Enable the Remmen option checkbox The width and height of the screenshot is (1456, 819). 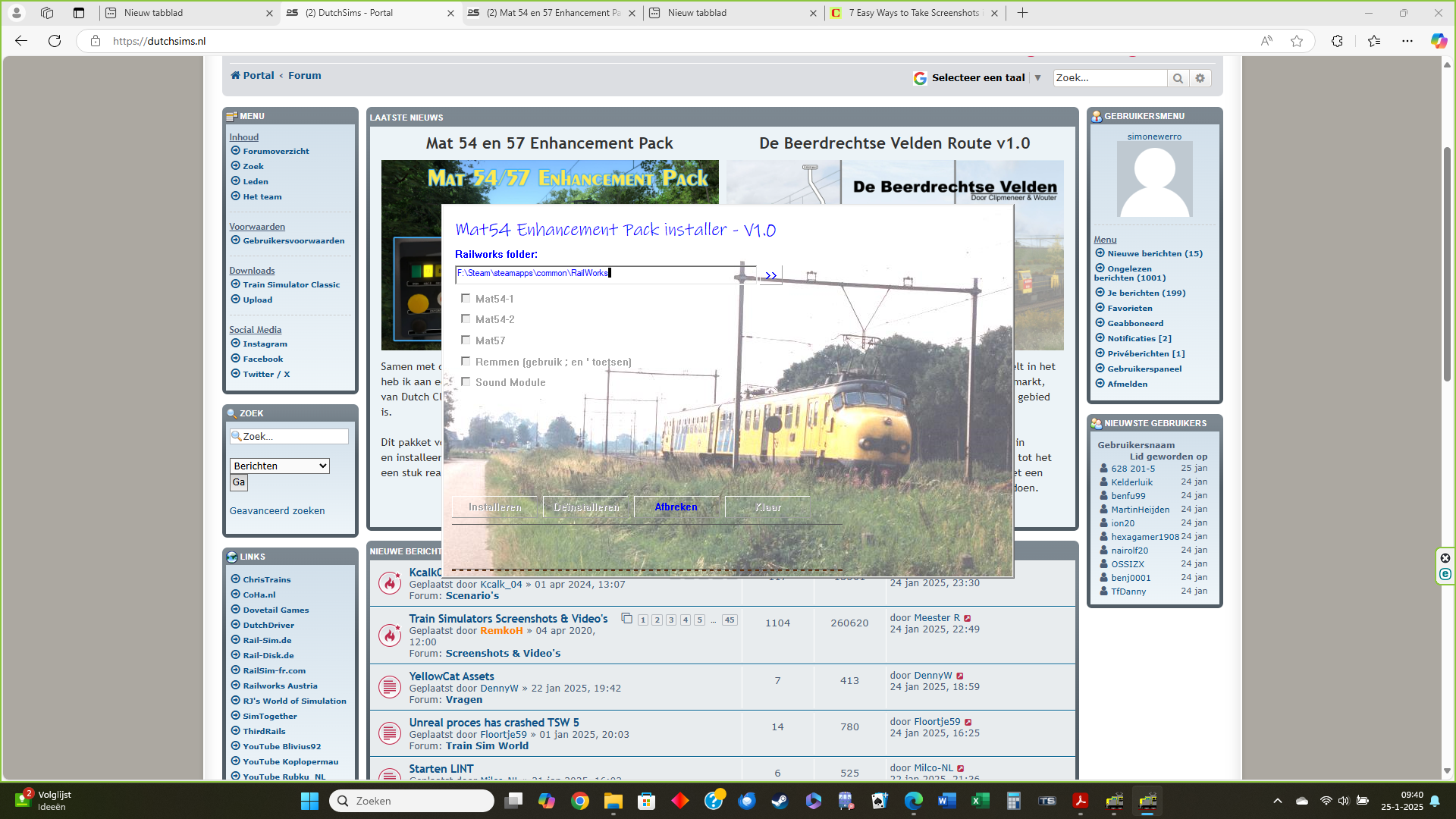(466, 361)
